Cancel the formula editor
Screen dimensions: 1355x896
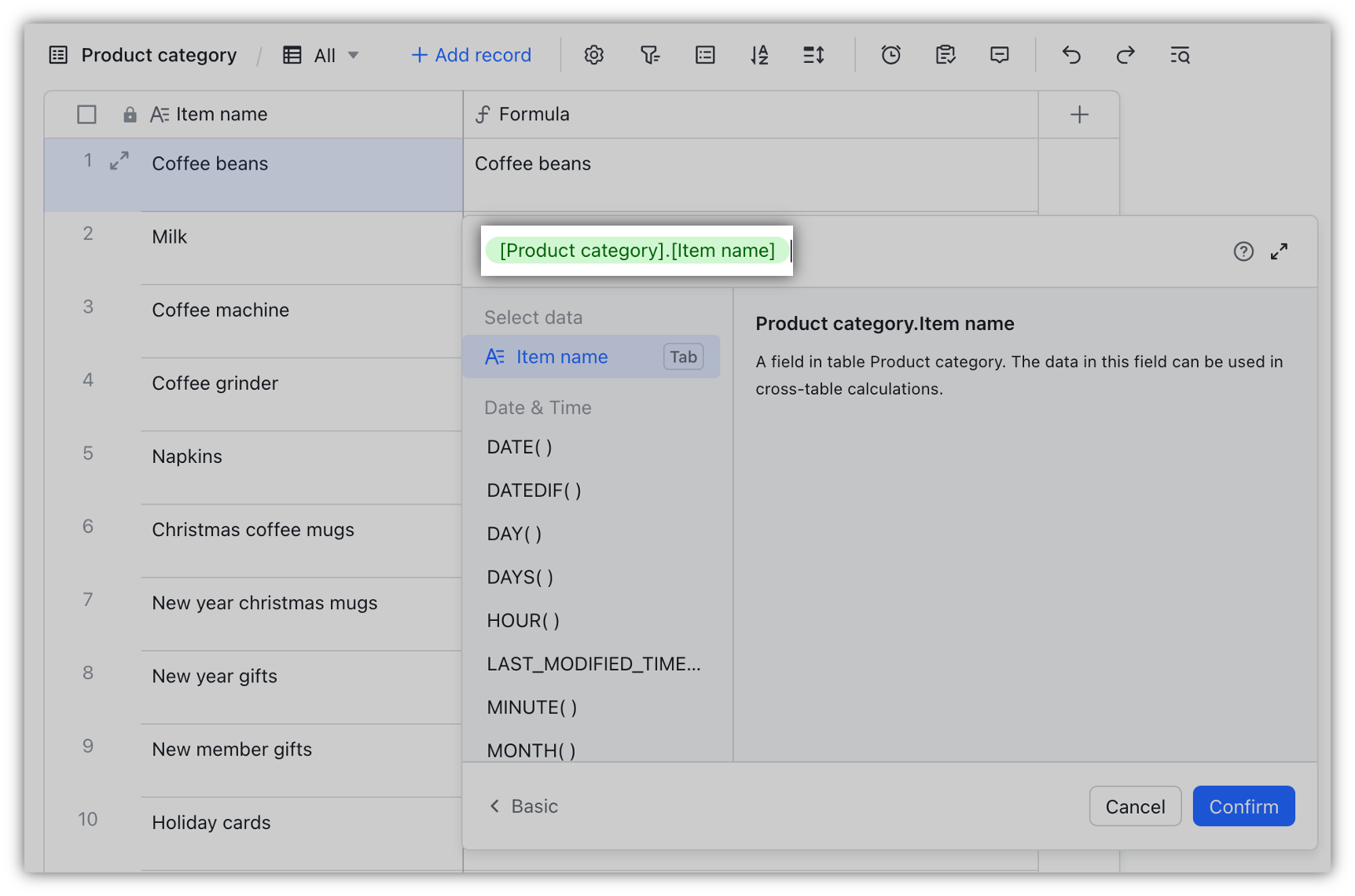pyautogui.click(x=1135, y=806)
